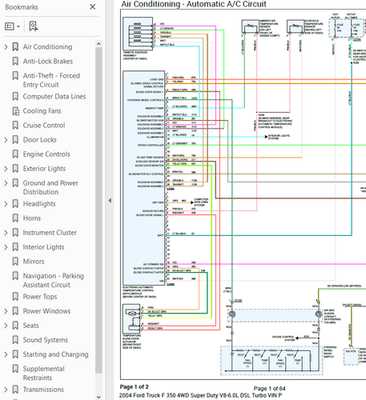The height and width of the screenshot is (400, 366).
Task: Close the Bookmarks panel
Action: [93, 7]
